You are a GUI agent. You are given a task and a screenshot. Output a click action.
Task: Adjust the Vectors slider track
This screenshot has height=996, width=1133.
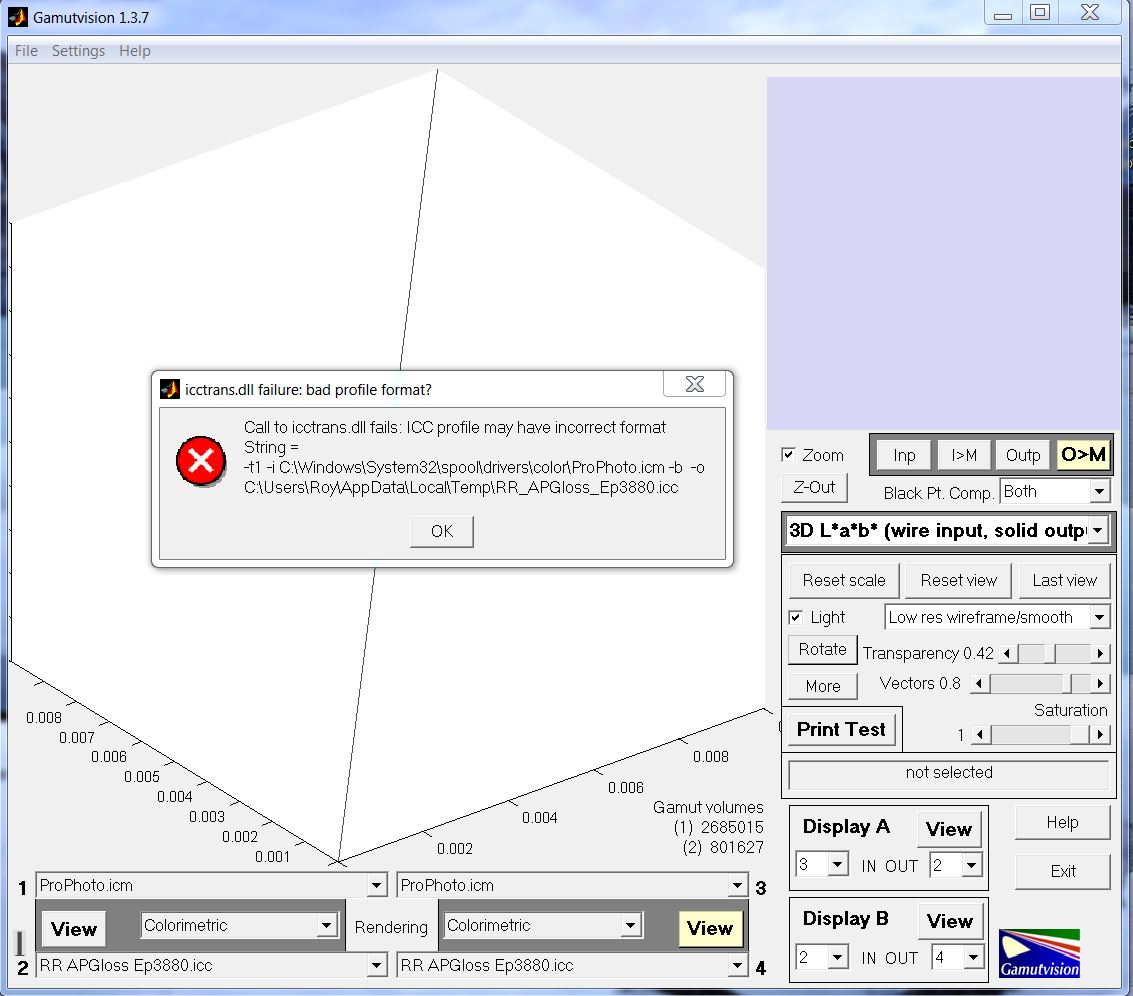coord(1030,684)
